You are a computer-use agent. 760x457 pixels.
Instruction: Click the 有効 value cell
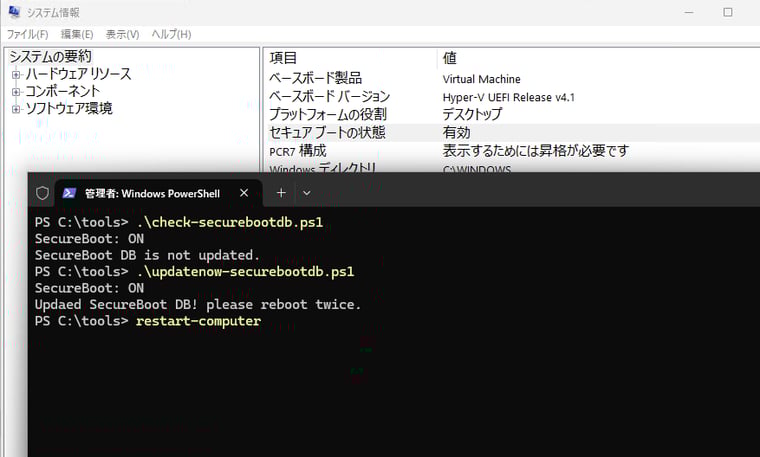click(456, 132)
